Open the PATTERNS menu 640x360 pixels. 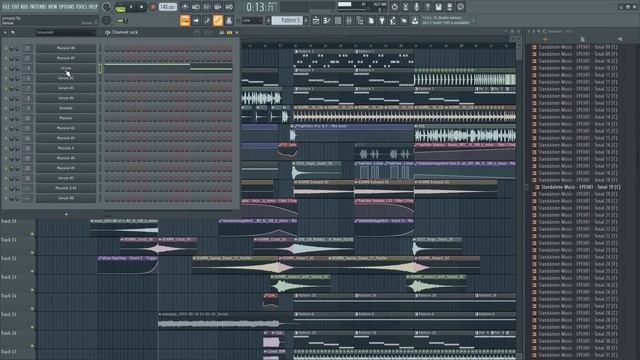pos(38,7)
